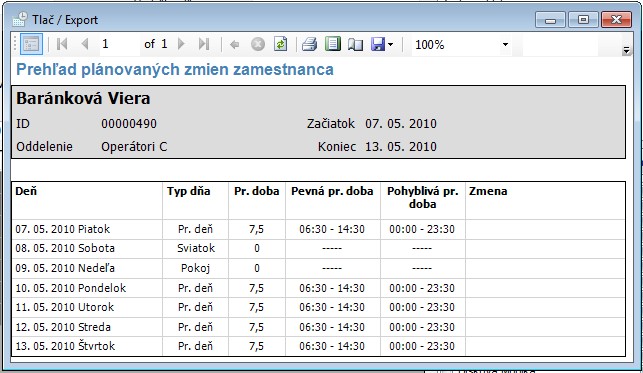This screenshot has height=373, width=643.
Task: Click the export save disk icon
Action: click(378, 44)
